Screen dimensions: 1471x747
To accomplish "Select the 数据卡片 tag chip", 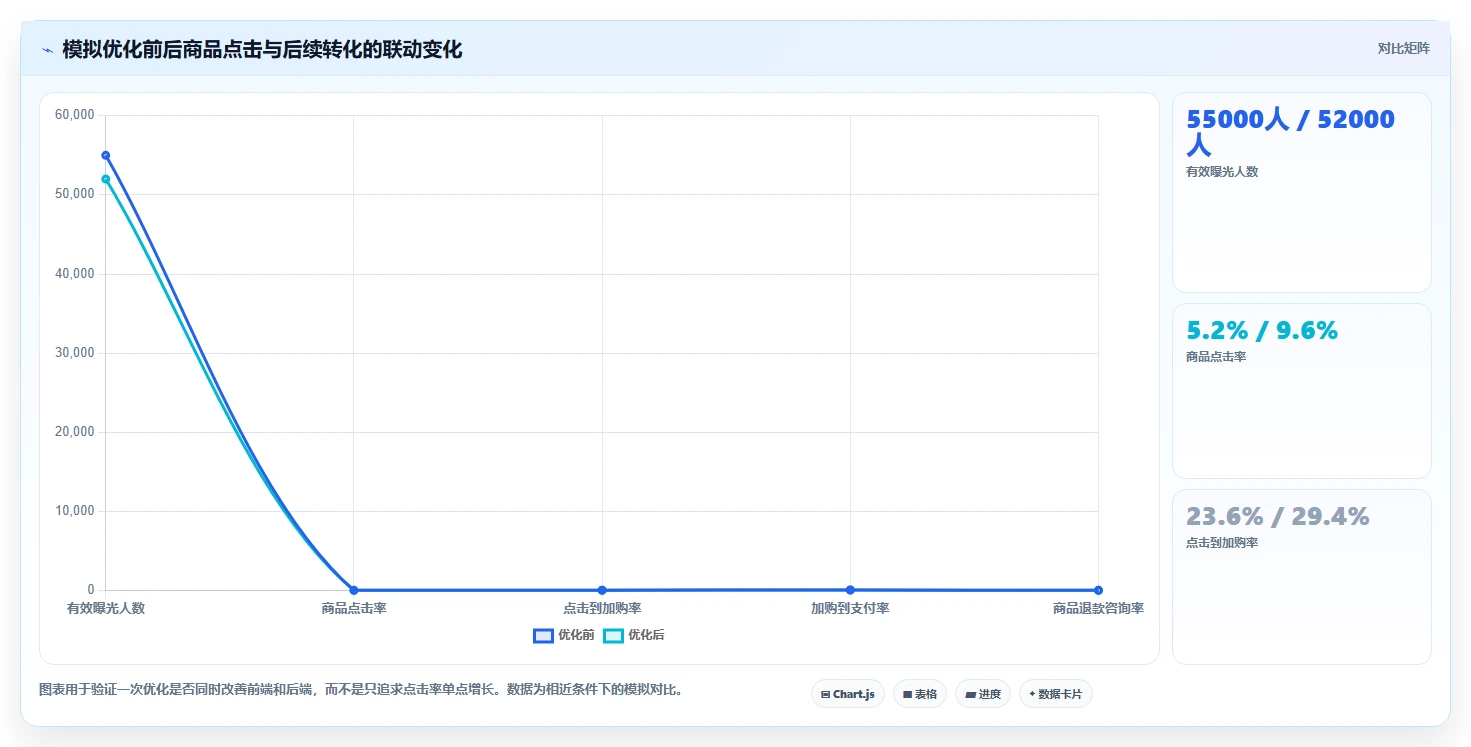I will tap(1055, 694).
